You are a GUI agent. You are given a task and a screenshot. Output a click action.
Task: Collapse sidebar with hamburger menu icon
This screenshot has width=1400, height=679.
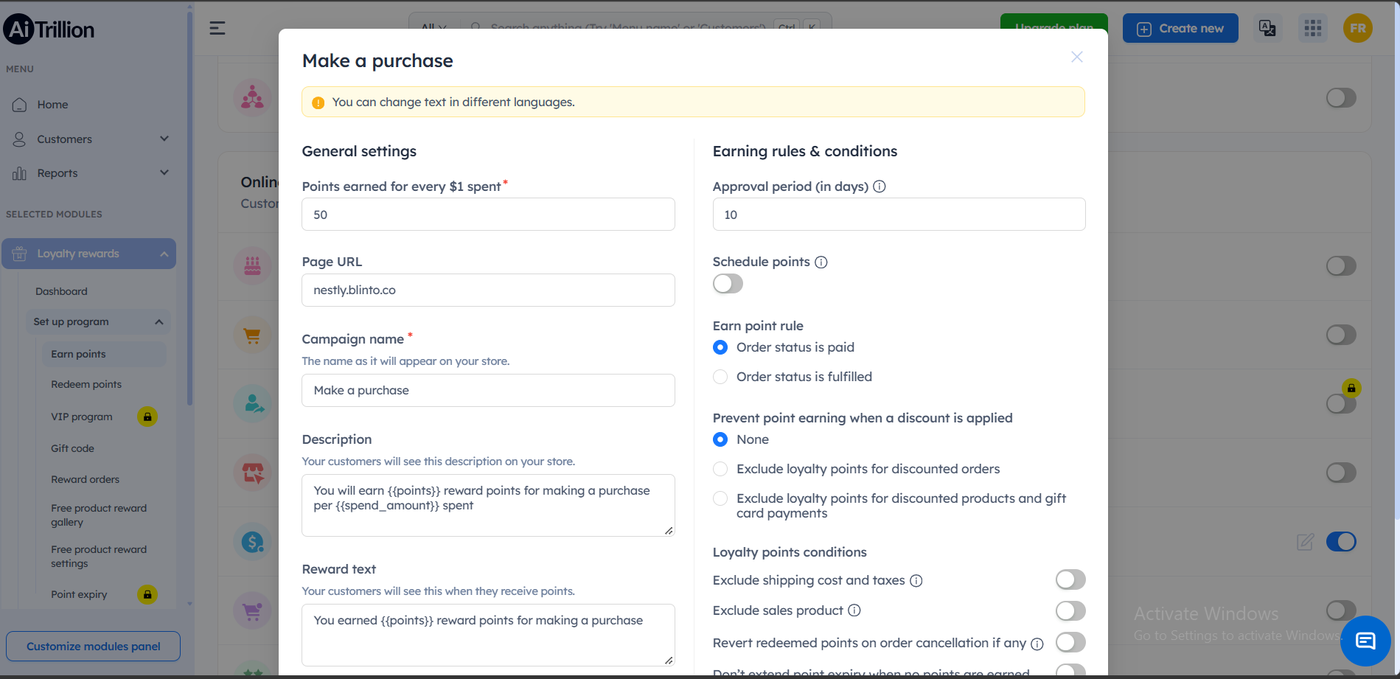pos(217,28)
